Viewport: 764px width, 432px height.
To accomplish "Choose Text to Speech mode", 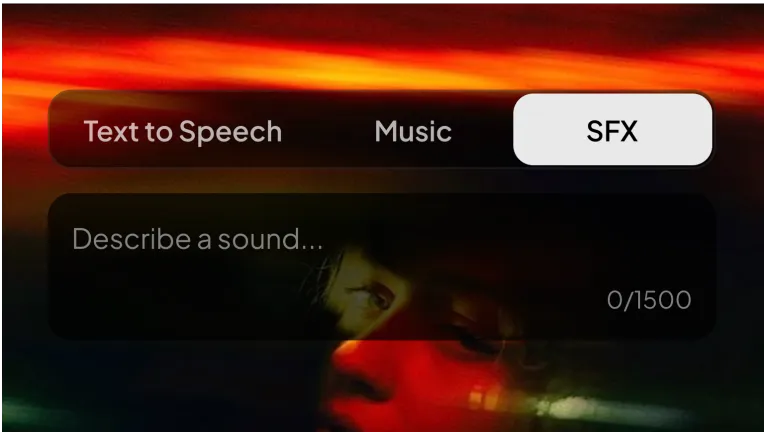I will (x=183, y=131).
